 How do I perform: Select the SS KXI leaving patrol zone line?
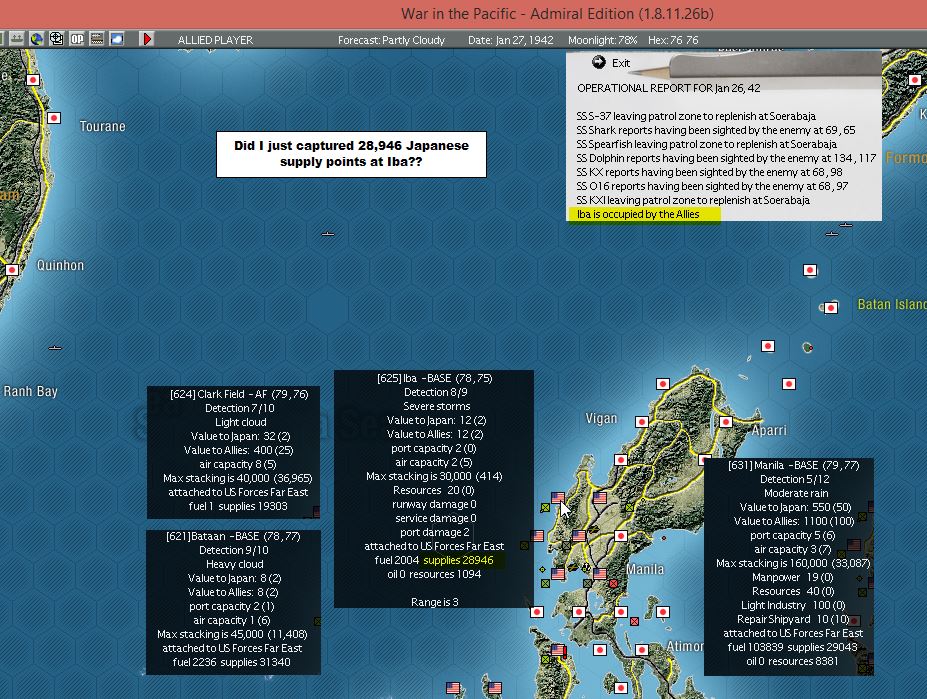(x=693, y=200)
